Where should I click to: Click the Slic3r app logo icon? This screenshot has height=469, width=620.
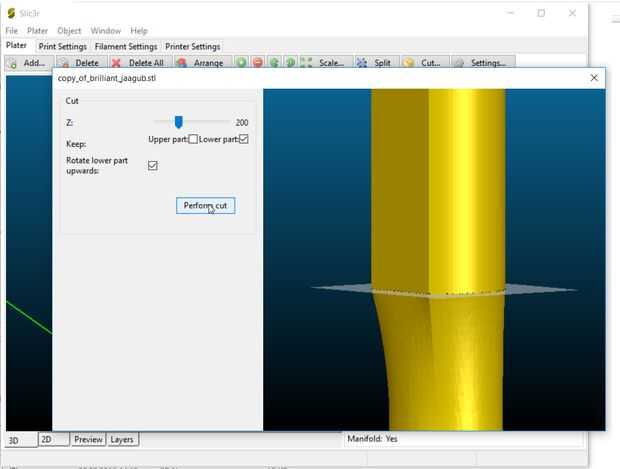11,13
